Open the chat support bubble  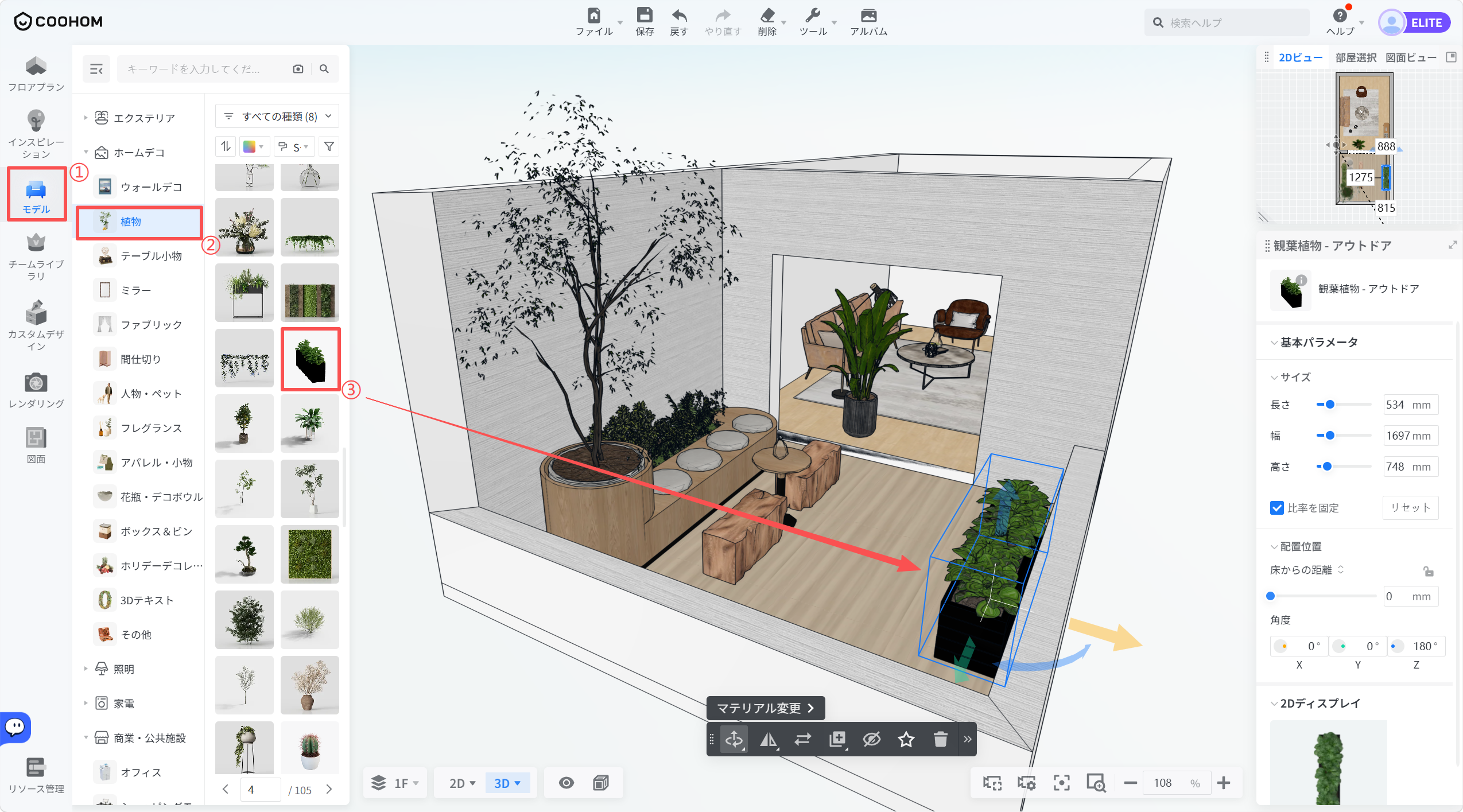coord(15,727)
